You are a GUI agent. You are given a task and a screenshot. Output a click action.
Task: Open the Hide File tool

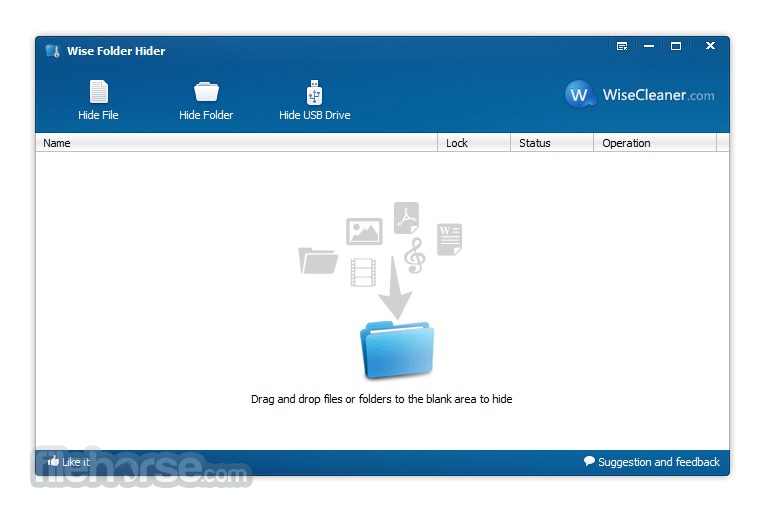pos(98,101)
